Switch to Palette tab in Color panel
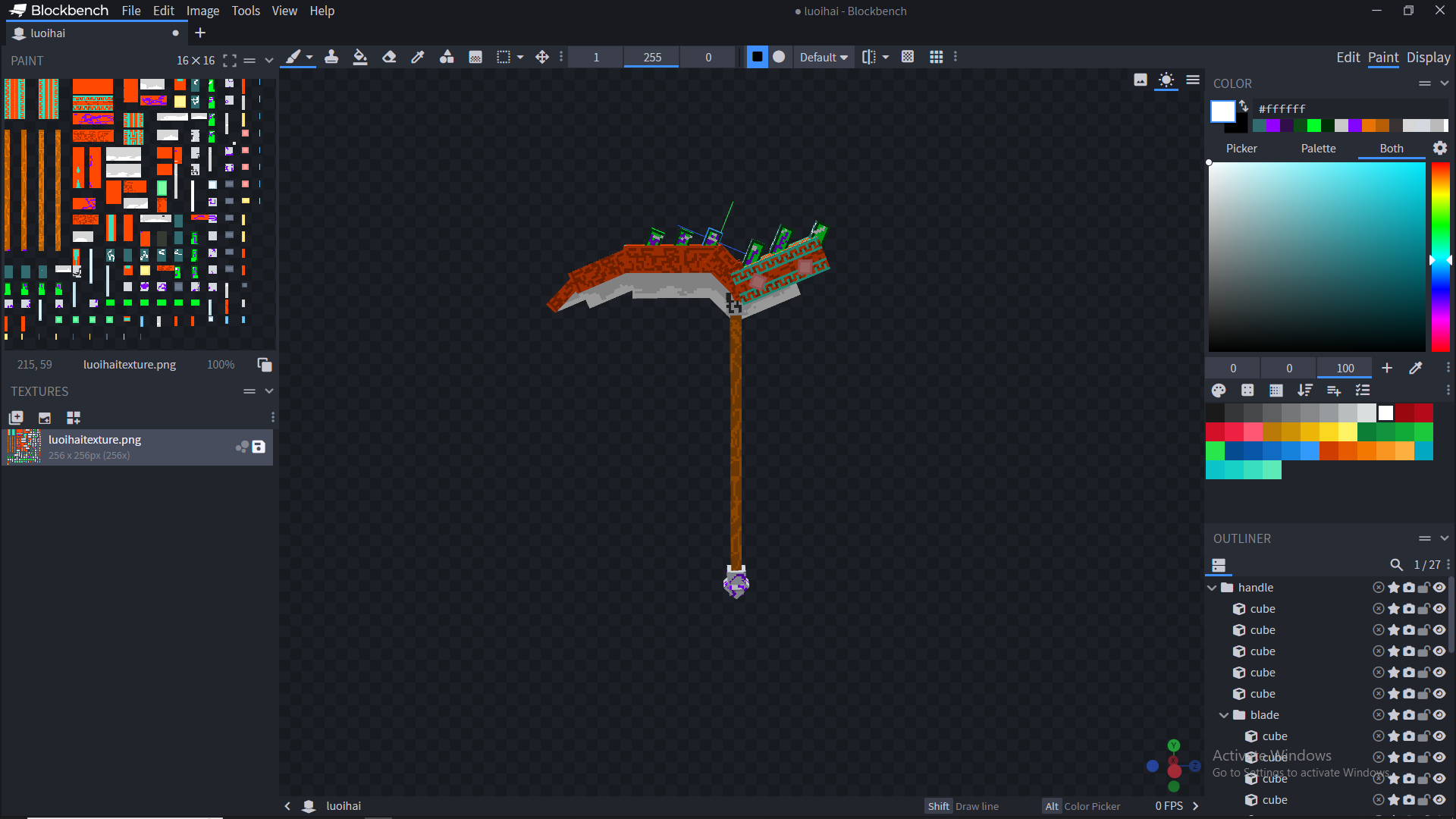Screen dimensions: 1456x819 point(1318,149)
